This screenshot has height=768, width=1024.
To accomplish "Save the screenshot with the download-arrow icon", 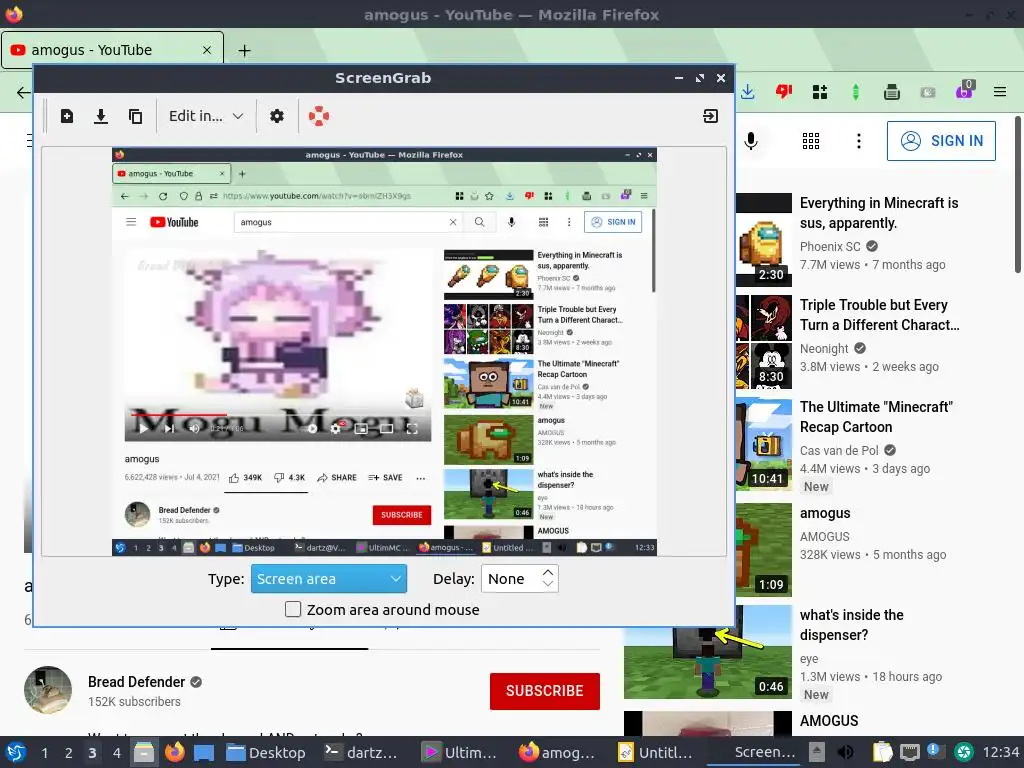I will tap(101, 116).
